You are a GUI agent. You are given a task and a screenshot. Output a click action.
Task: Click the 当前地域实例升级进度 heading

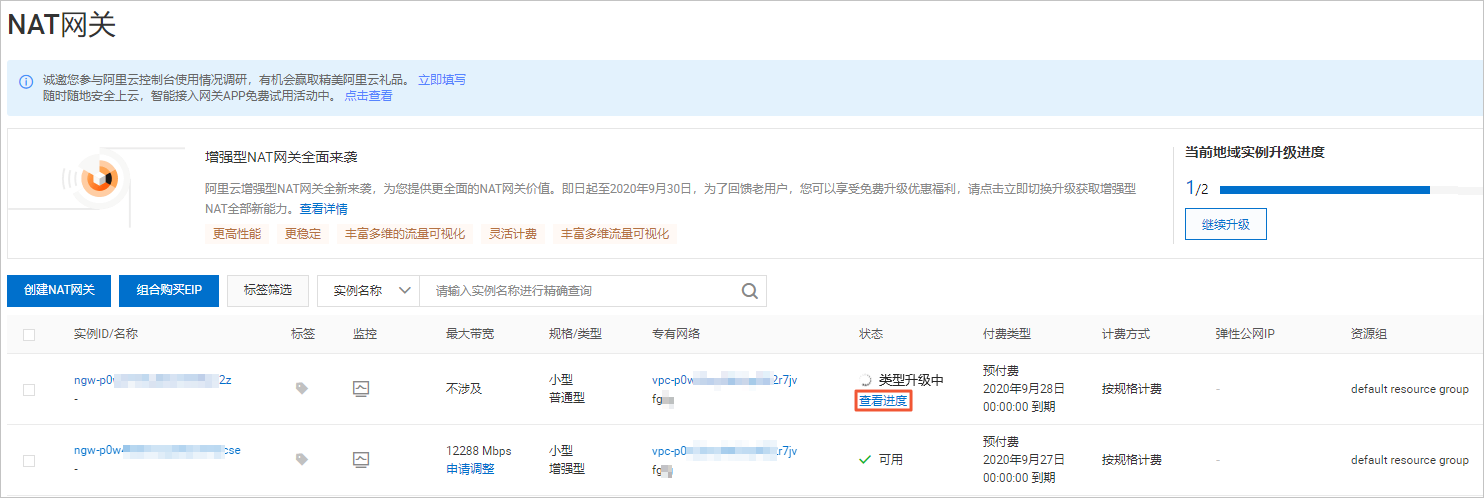tap(1256, 153)
